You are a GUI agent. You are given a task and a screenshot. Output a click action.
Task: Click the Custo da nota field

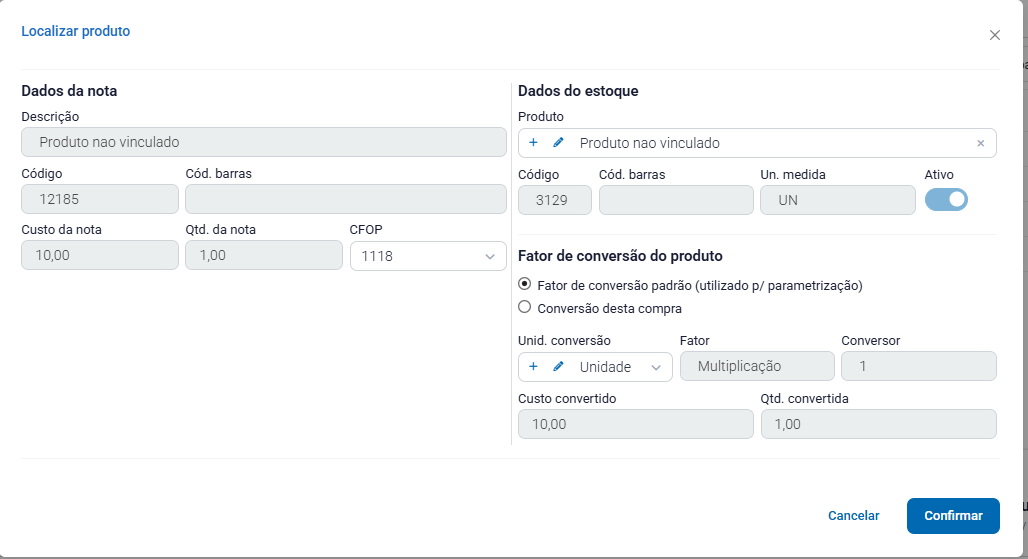point(100,256)
